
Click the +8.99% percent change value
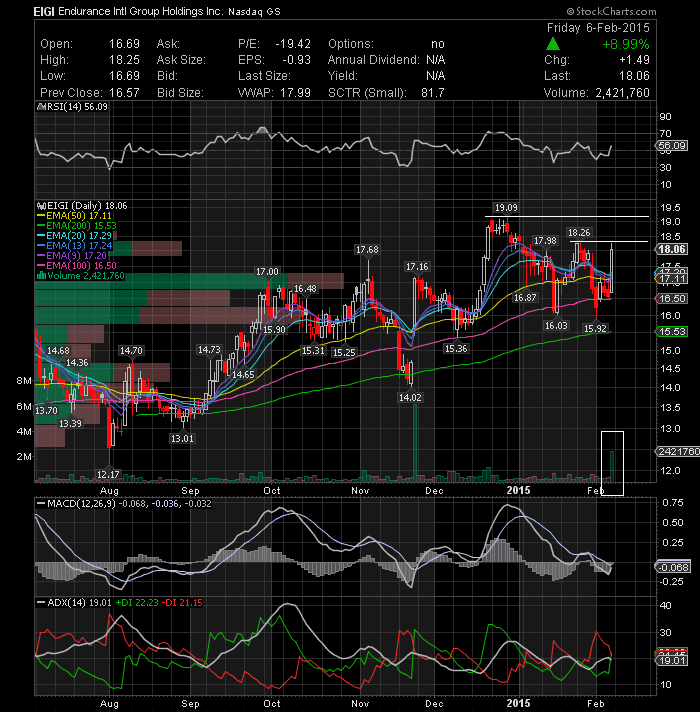(626, 44)
